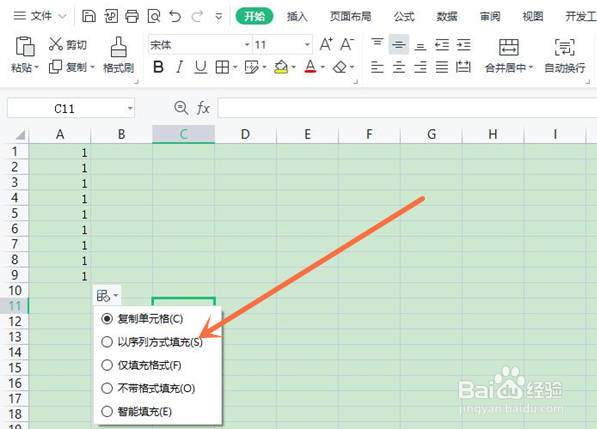The image size is (597, 429).
Task: Expand the quick access toolbar customize arrow
Action: [219, 16]
